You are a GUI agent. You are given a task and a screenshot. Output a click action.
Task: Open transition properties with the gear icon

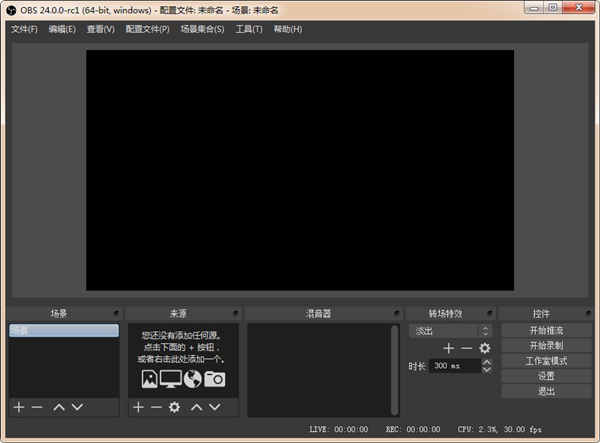[x=485, y=348]
